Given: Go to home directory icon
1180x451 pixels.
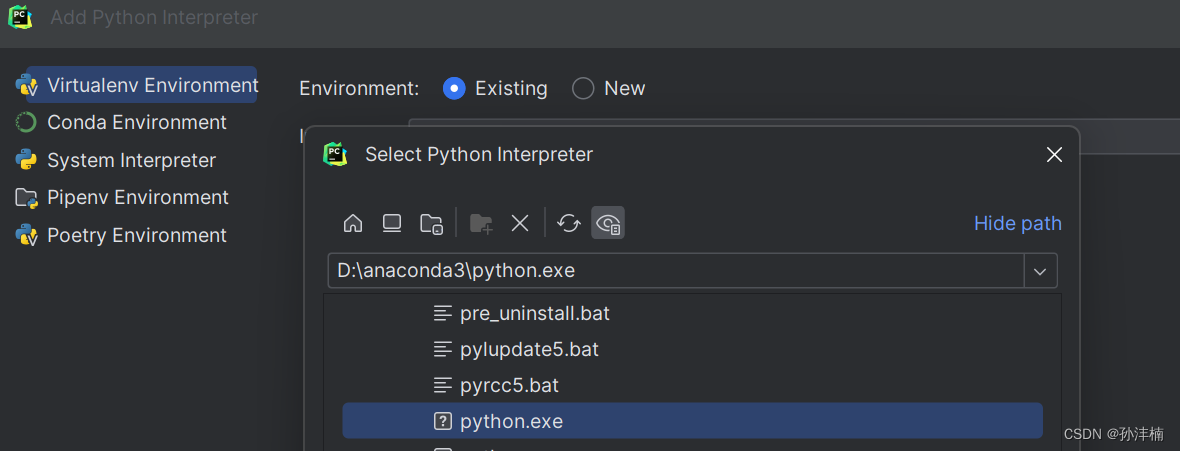Looking at the screenshot, I should [x=353, y=223].
